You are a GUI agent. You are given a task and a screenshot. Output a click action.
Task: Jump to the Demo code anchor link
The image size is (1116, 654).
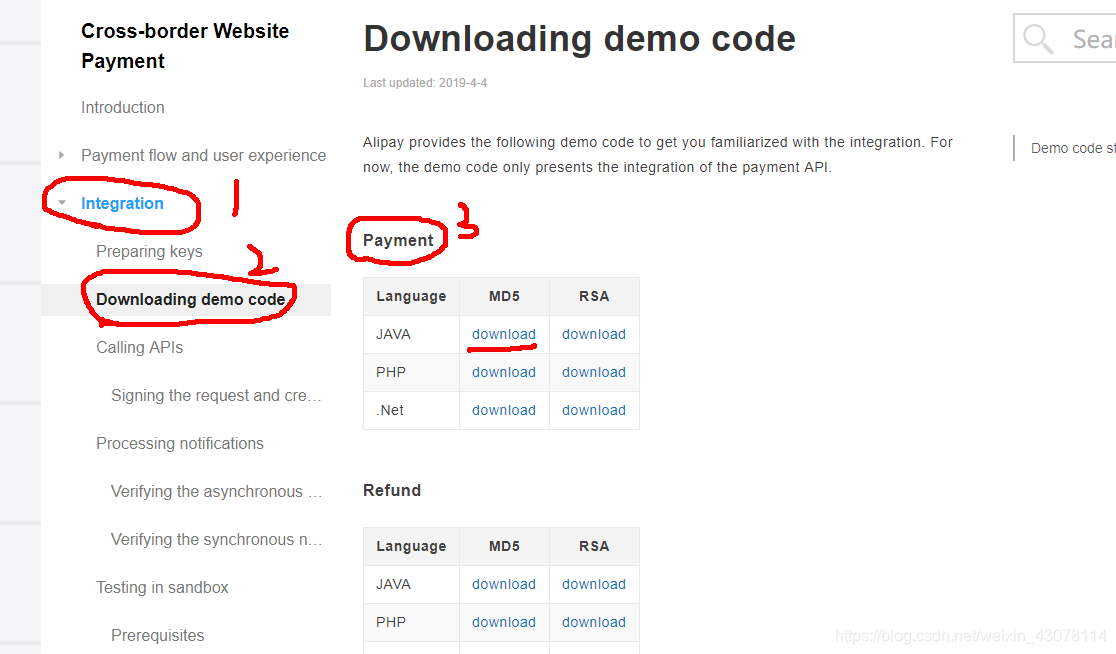(1073, 148)
